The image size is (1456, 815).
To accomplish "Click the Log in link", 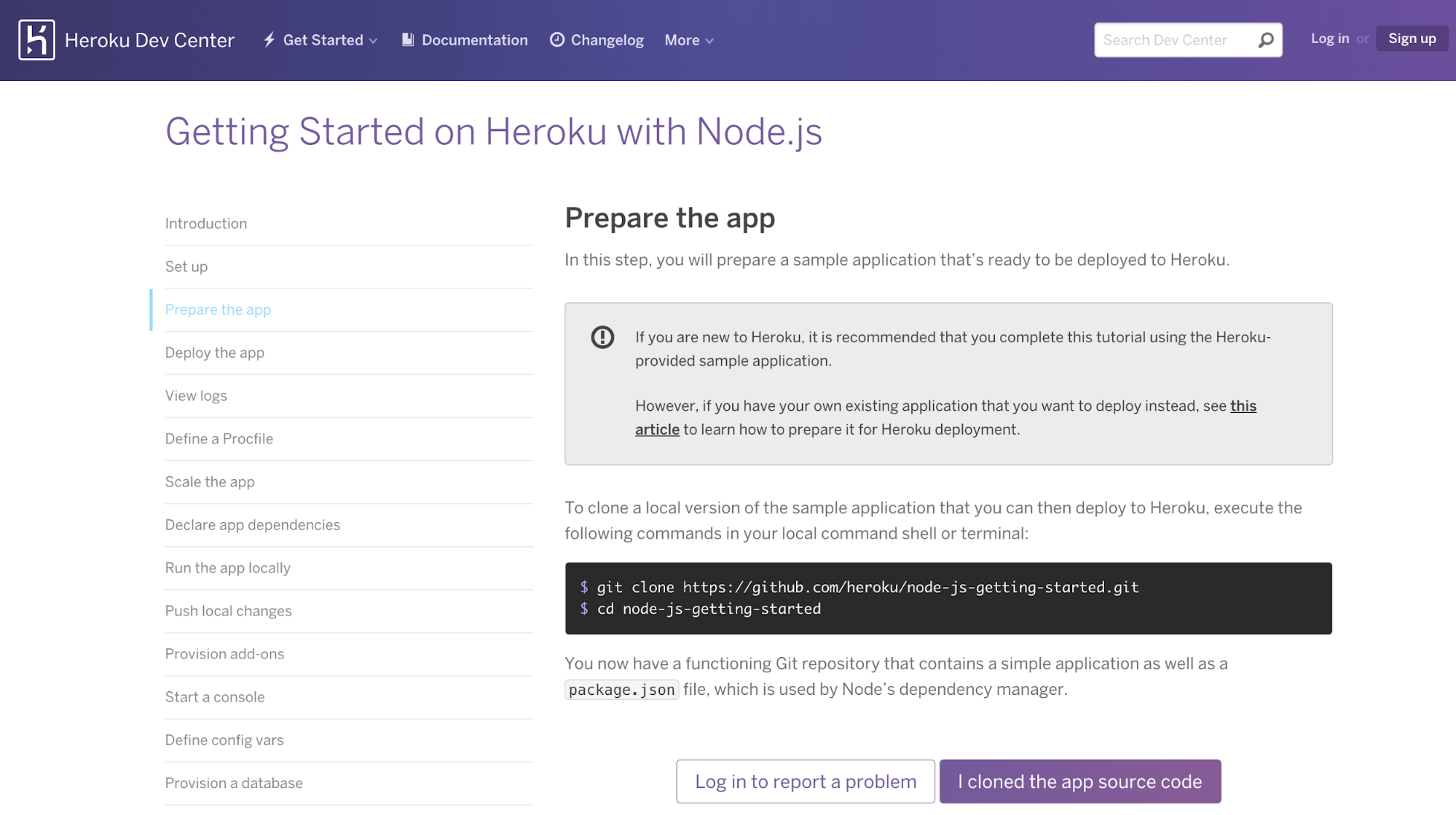I will click(1329, 38).
